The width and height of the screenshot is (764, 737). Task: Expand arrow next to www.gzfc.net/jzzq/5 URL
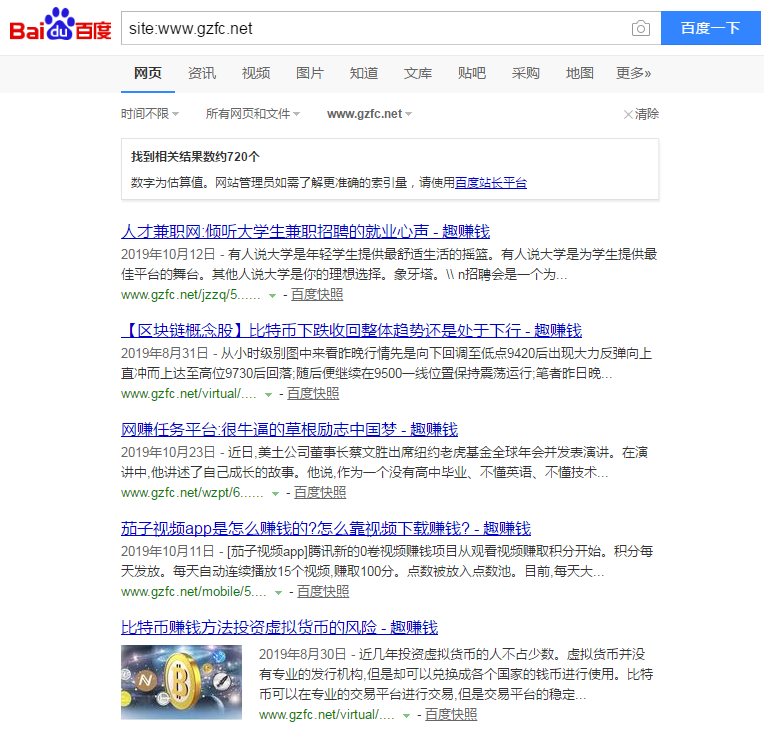click(x=272, y=296)
